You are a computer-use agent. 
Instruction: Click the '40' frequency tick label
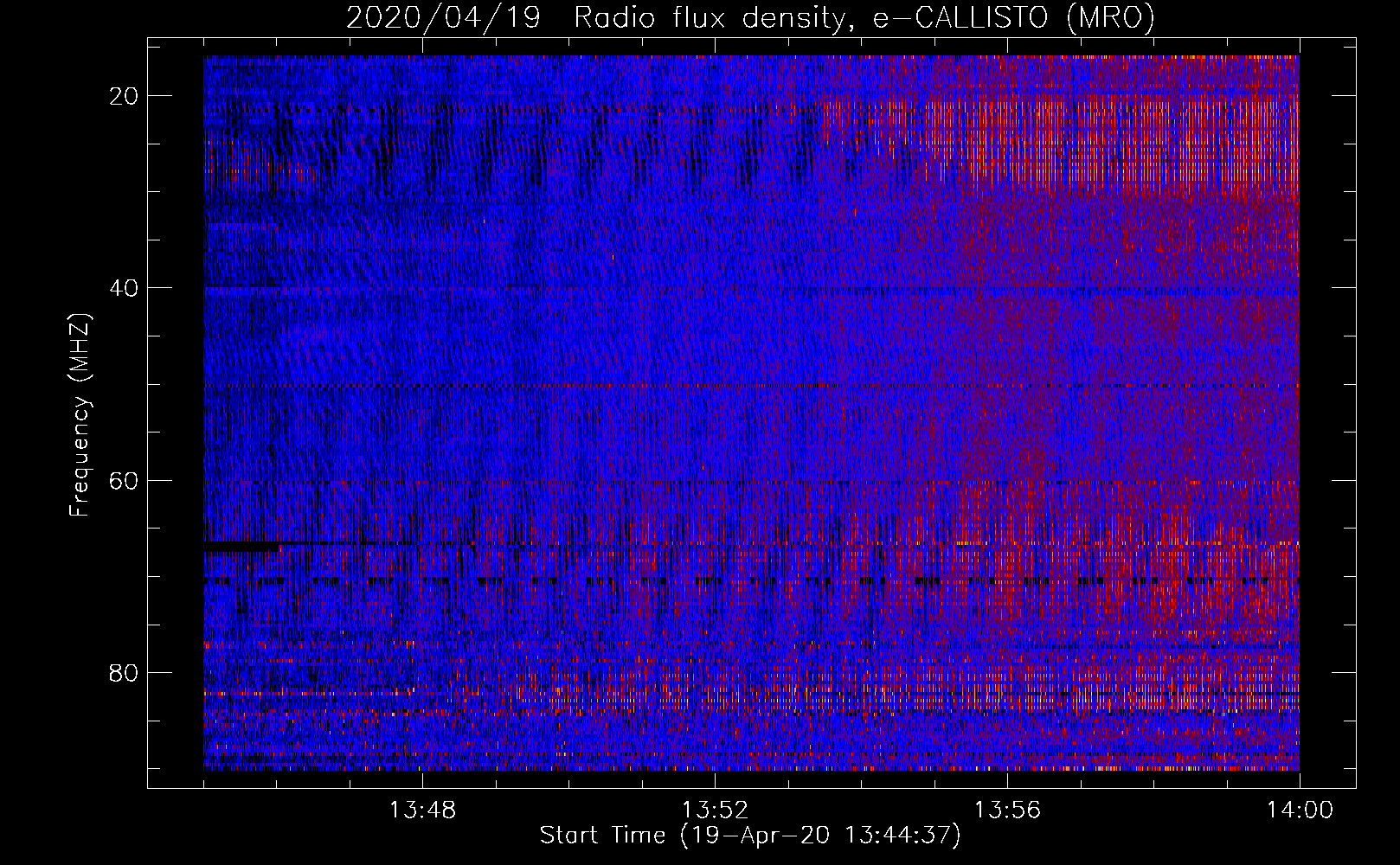coord(125,288)
